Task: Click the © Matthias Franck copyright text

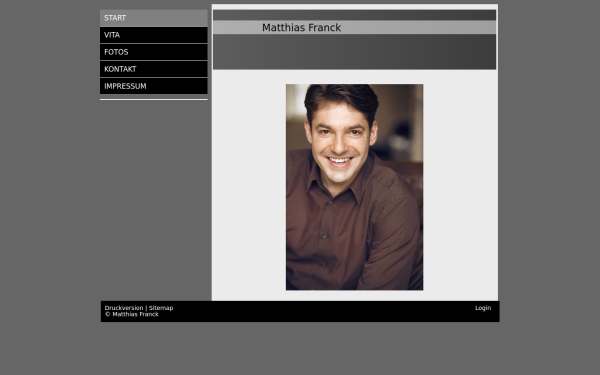Action: tap(132, 315)
